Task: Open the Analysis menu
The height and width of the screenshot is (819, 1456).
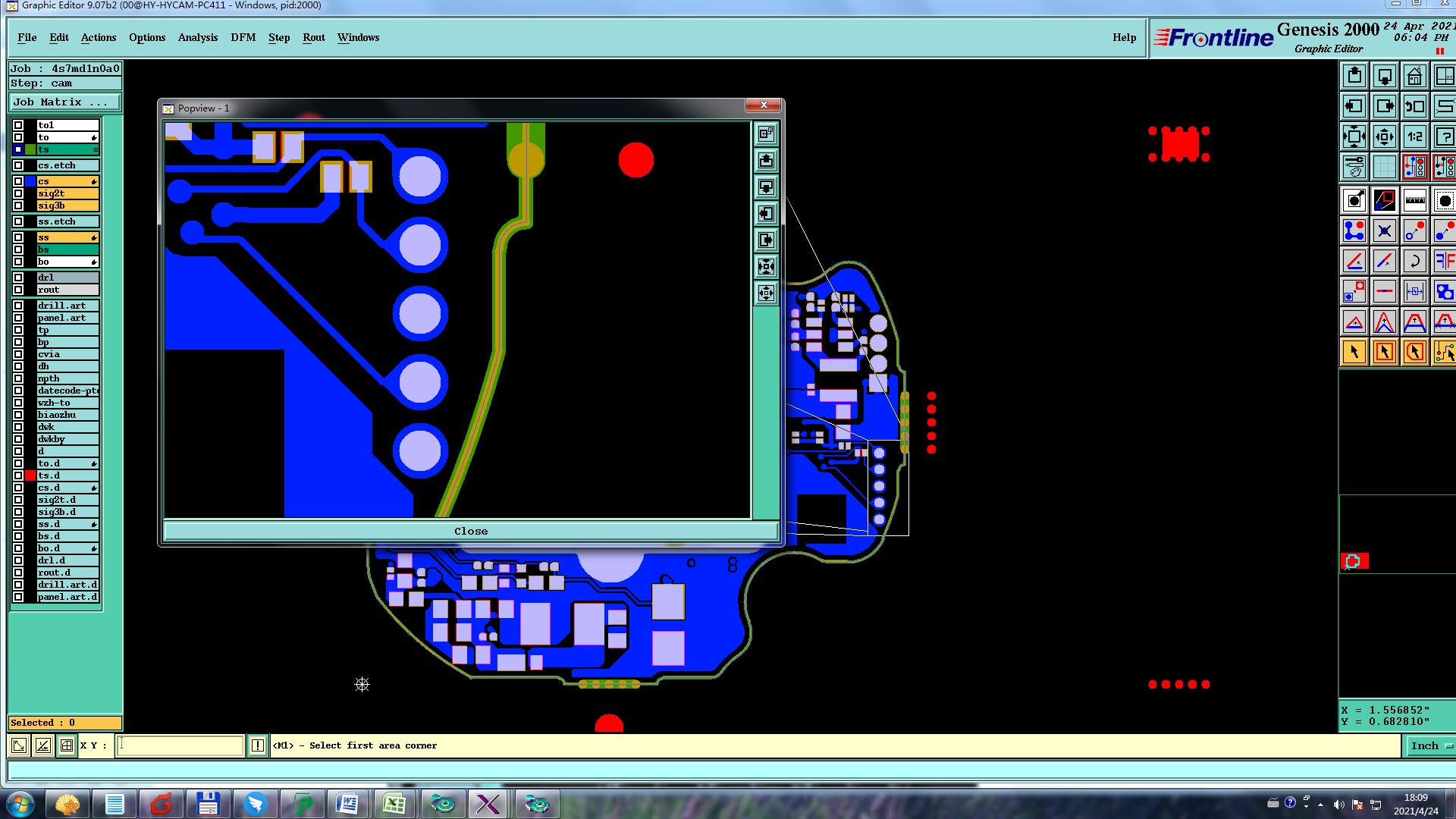Action: 197,37
